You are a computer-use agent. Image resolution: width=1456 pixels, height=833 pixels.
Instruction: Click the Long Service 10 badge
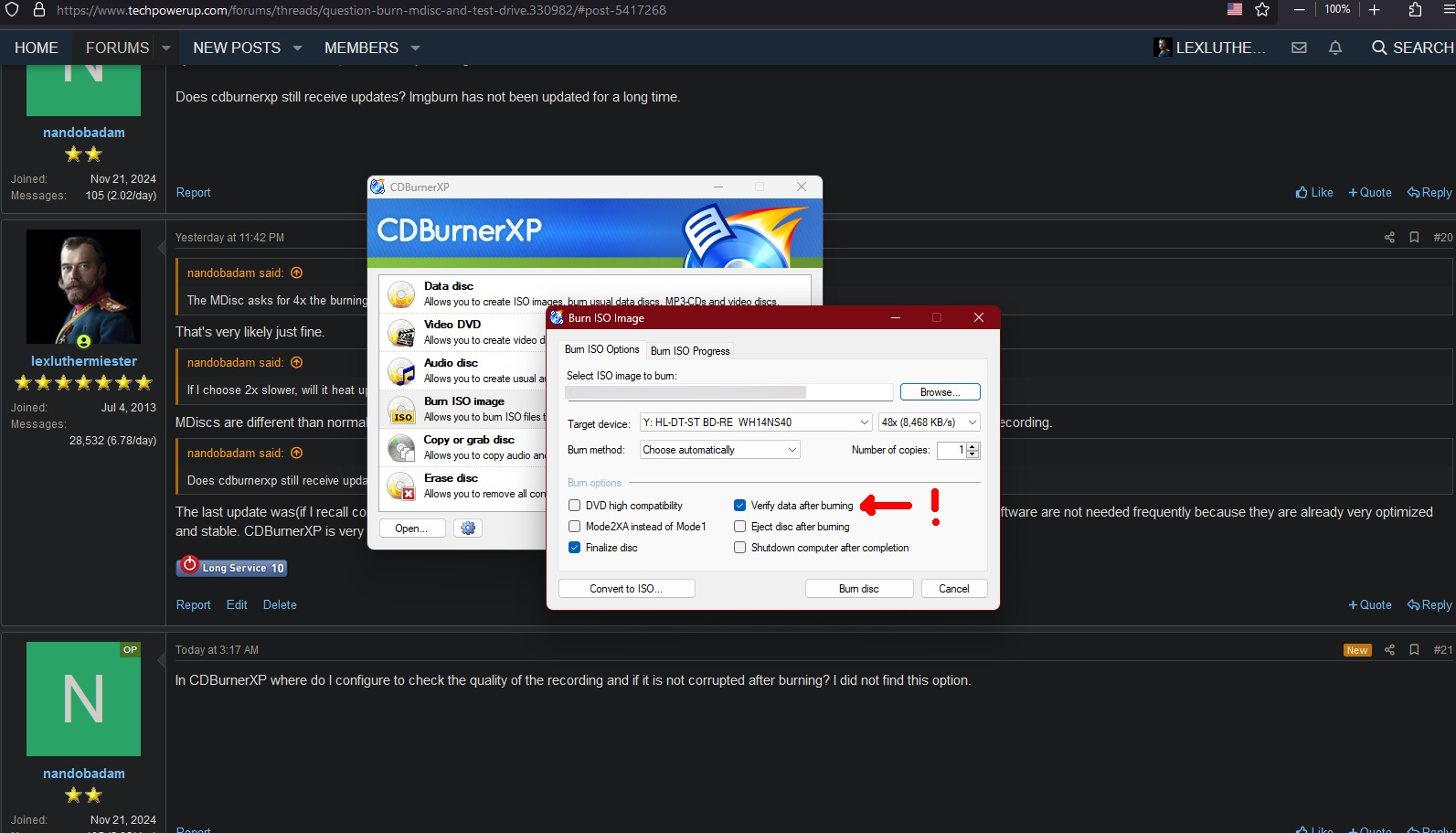coord(231,567)
